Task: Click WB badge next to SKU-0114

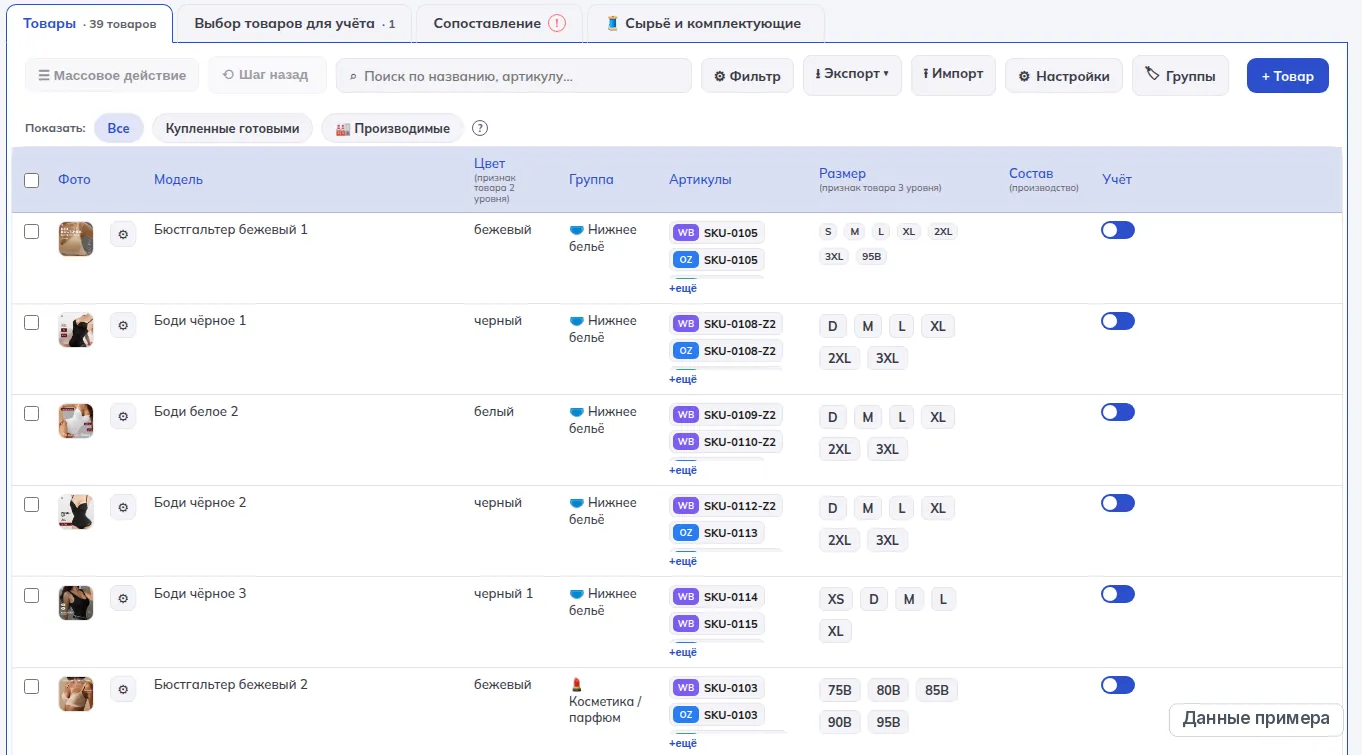Action: coord(686,597)
